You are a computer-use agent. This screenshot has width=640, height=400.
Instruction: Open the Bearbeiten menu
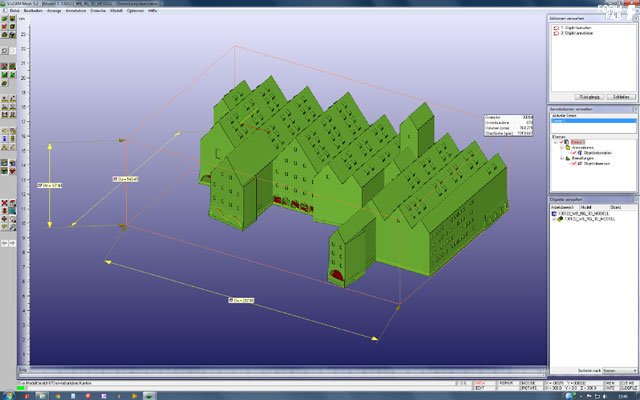[x=33, y=11]
